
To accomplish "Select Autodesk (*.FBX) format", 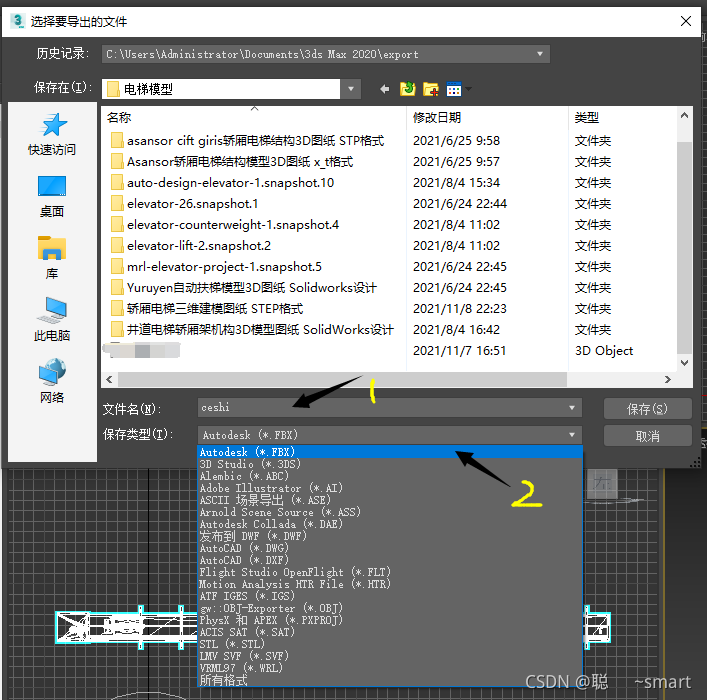I will click(x=390, y=452).
